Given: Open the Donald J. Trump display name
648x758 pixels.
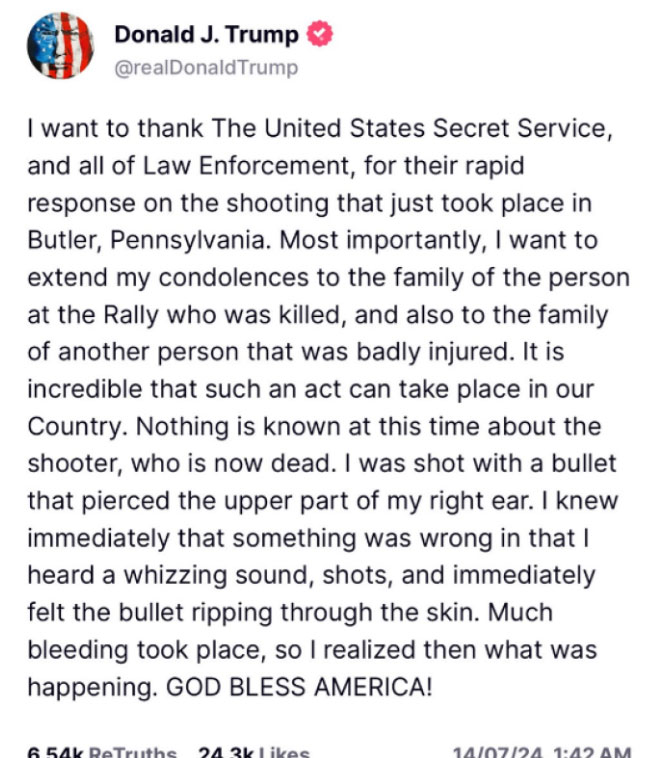Looking at the screenshot, I should tap(206, 35).
